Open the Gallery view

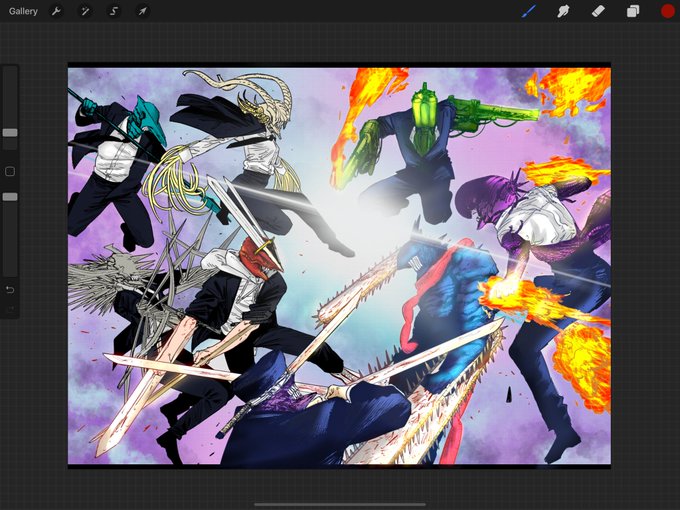click(x=23, y=11)
